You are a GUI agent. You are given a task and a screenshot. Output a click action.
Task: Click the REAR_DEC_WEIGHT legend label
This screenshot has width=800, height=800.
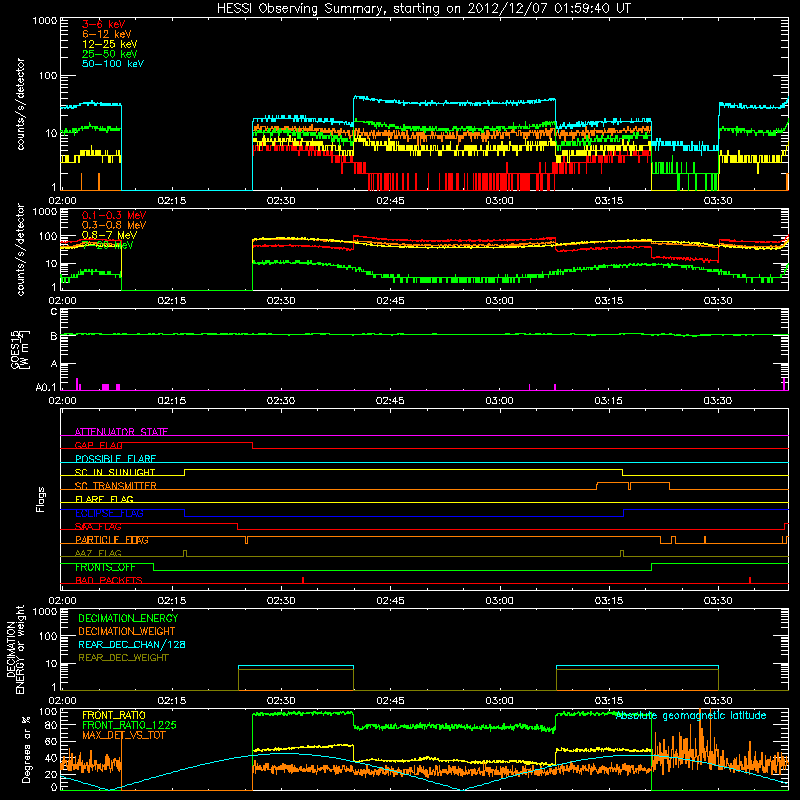[x=123, y=658]
